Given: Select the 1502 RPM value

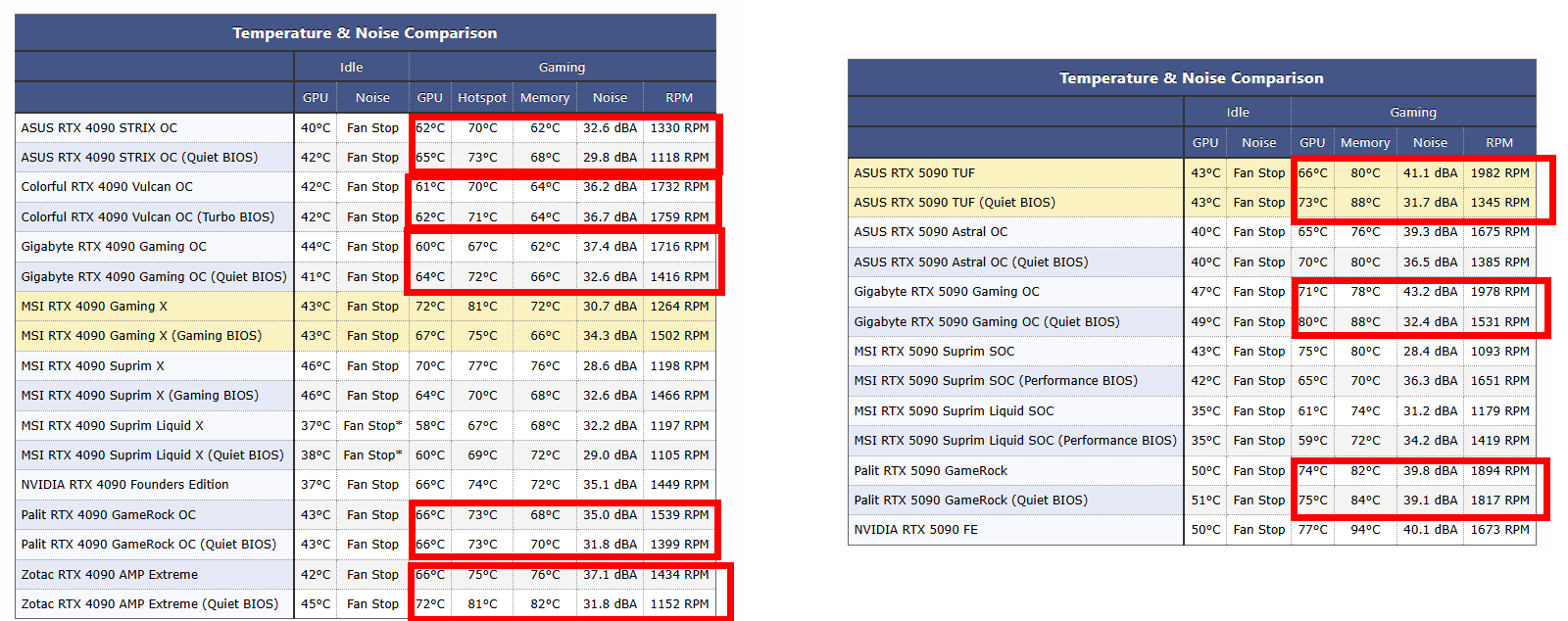Looking at the screenshot, I should [679, 335].
